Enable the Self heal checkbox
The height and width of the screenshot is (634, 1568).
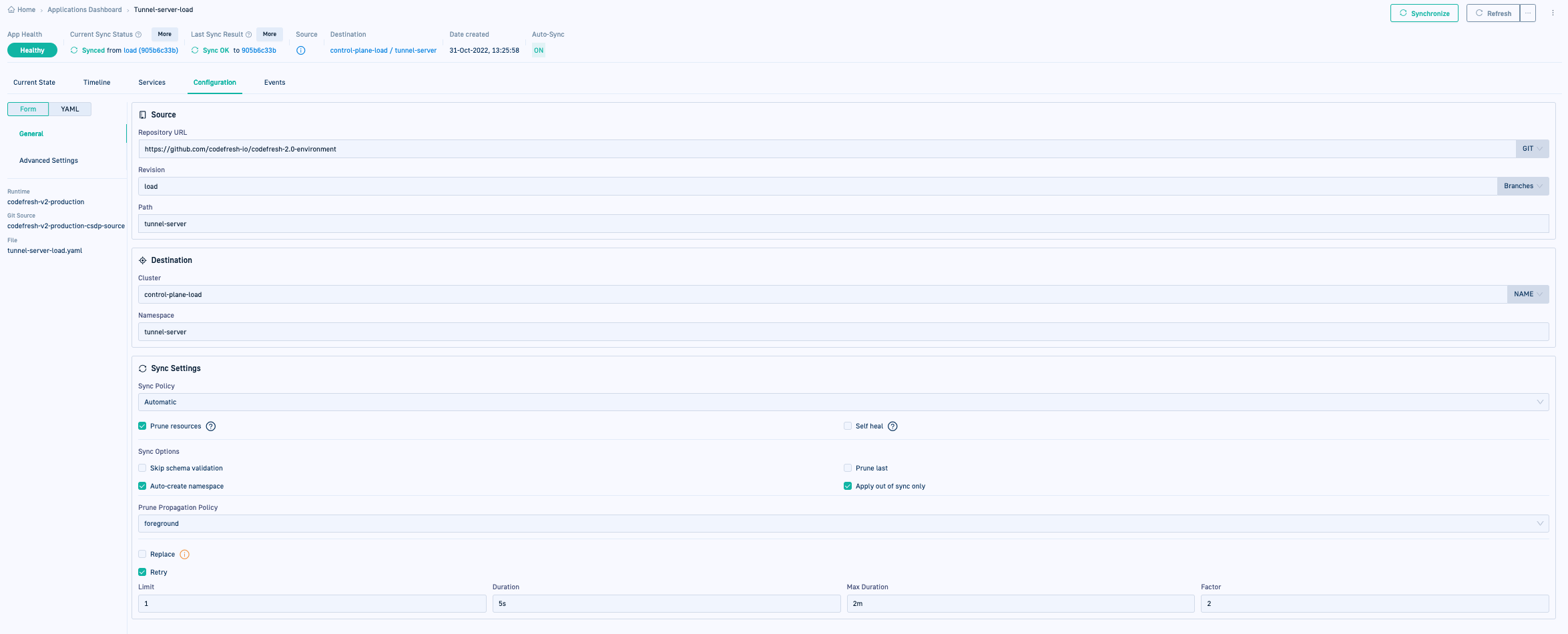coord(848,426)
